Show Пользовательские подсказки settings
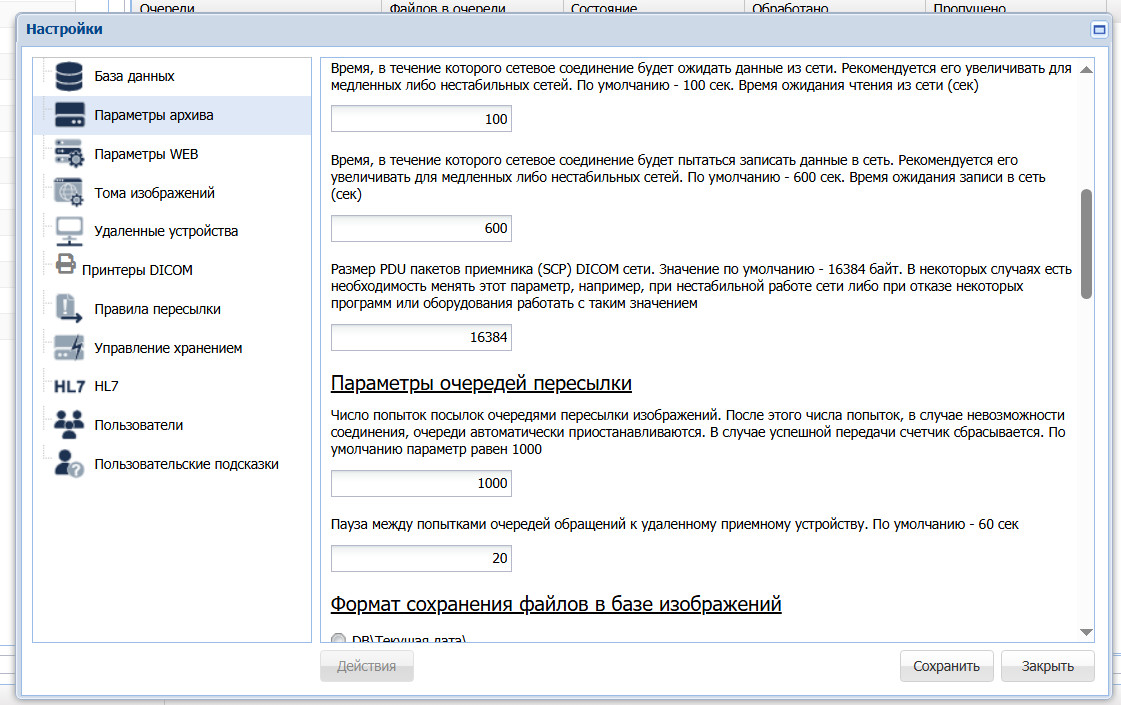1121x705 pixels. pos(187,464)
